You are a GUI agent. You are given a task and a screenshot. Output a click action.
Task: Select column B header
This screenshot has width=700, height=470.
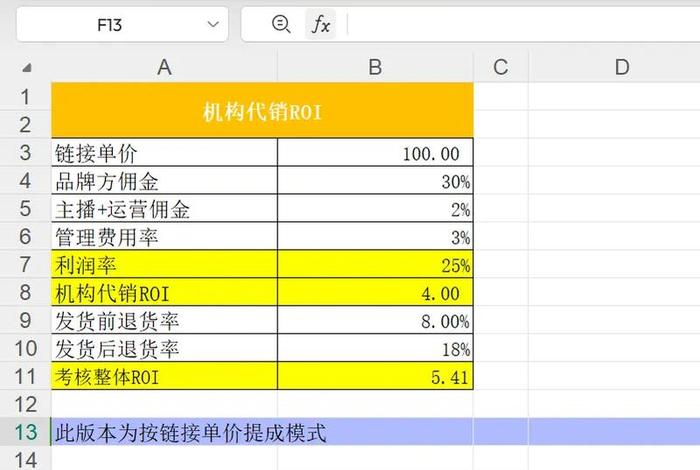pyautogui.click(x=375, y=67)
